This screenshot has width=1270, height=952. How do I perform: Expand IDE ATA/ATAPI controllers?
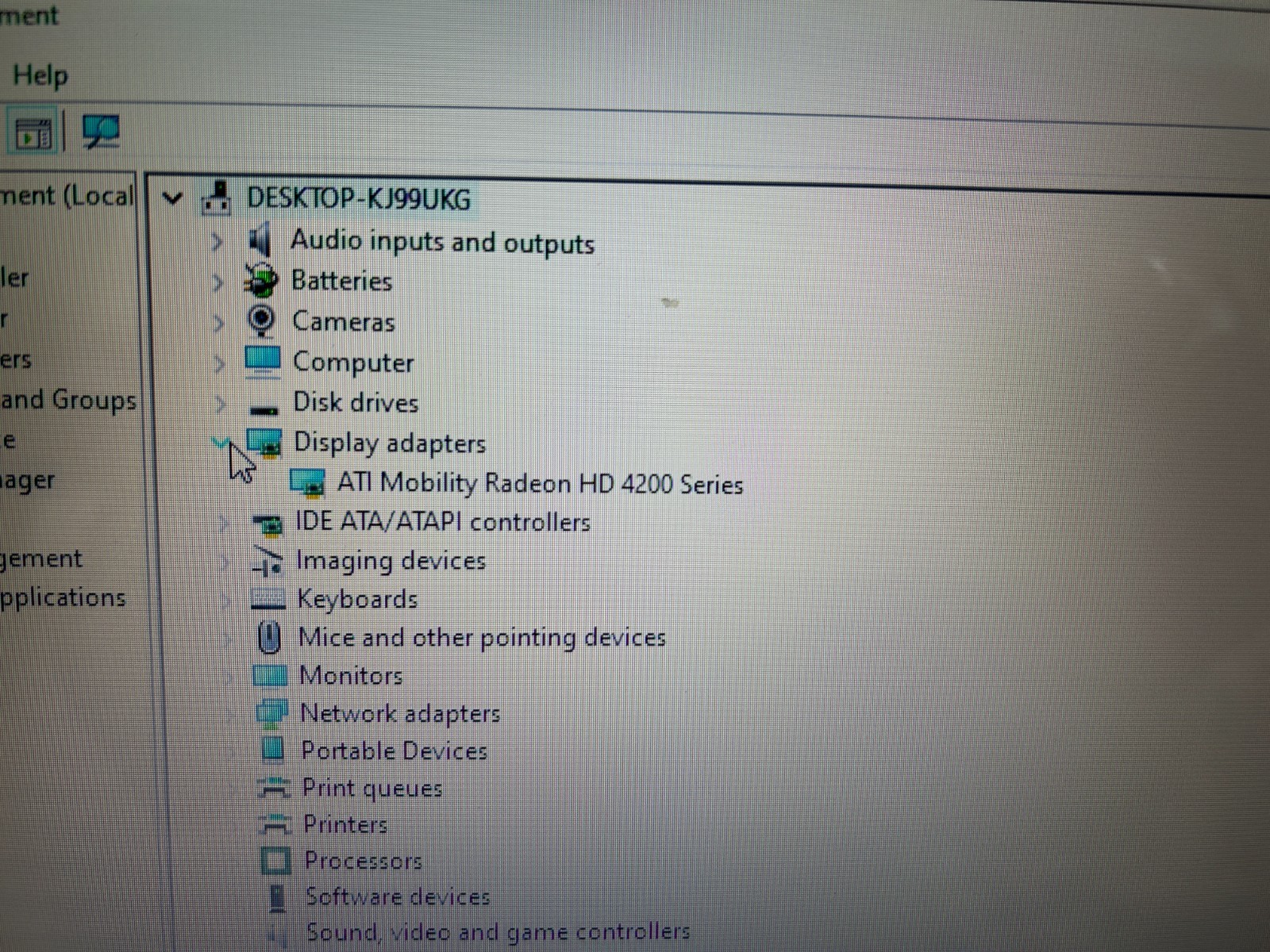click(224, 522)
